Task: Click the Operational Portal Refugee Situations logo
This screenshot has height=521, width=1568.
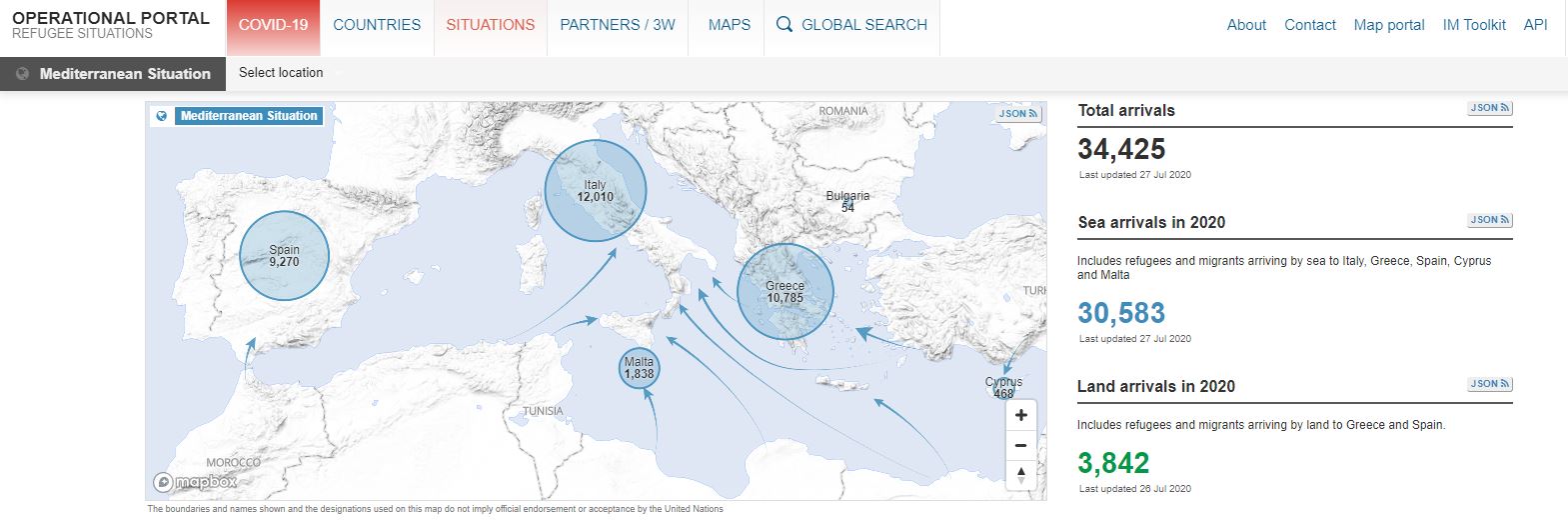Action: click(111, 25)
